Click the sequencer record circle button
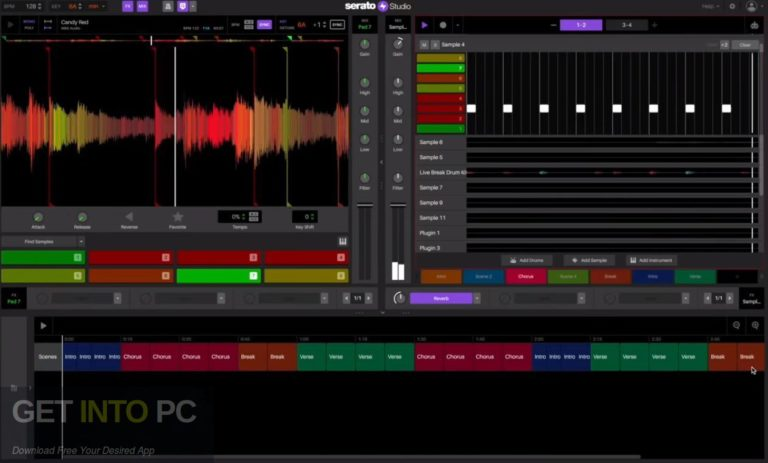Image resolution: width=768 pixels, height=463 pixels. (x=443, y=25)
